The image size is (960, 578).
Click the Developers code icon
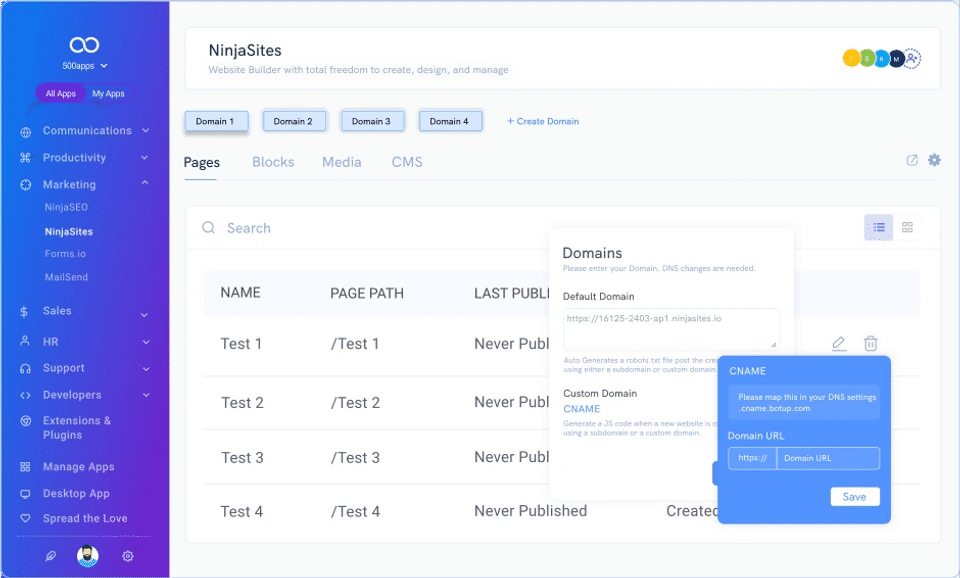click(25, 396)
